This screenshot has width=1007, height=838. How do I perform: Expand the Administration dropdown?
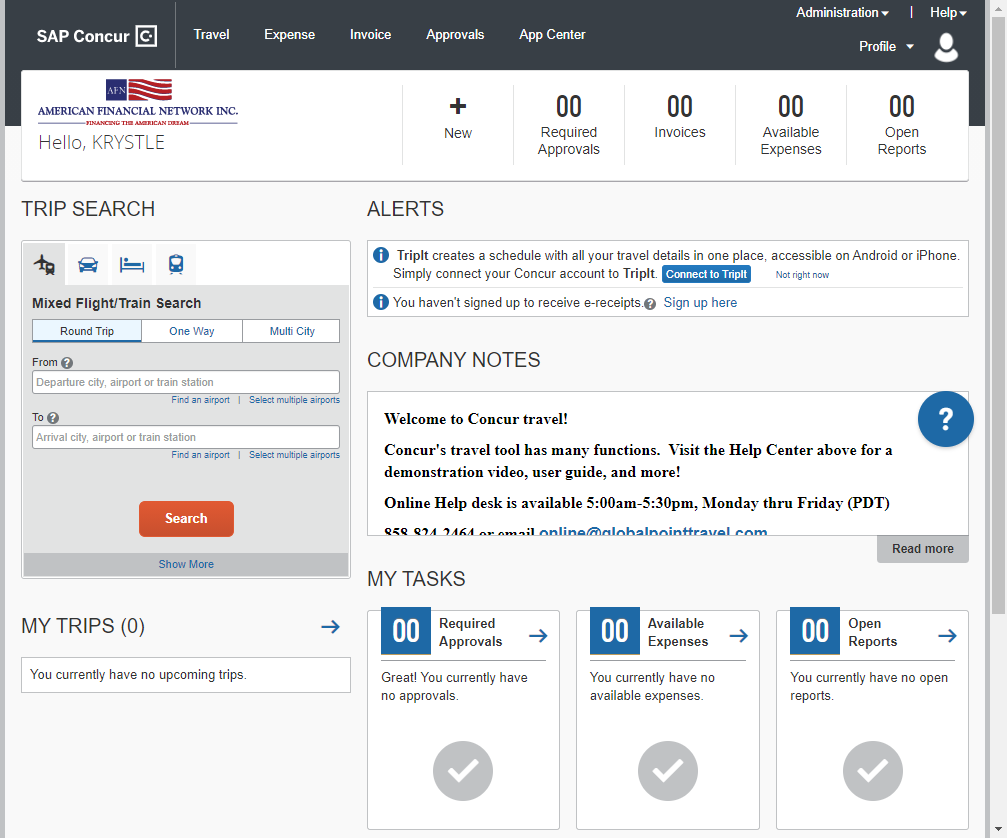(842, 12)
